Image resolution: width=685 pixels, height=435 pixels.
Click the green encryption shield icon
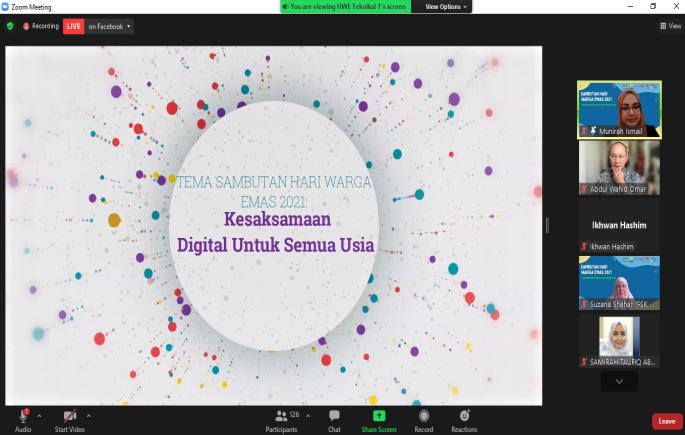pyautogui.click(x=10, y=26)
